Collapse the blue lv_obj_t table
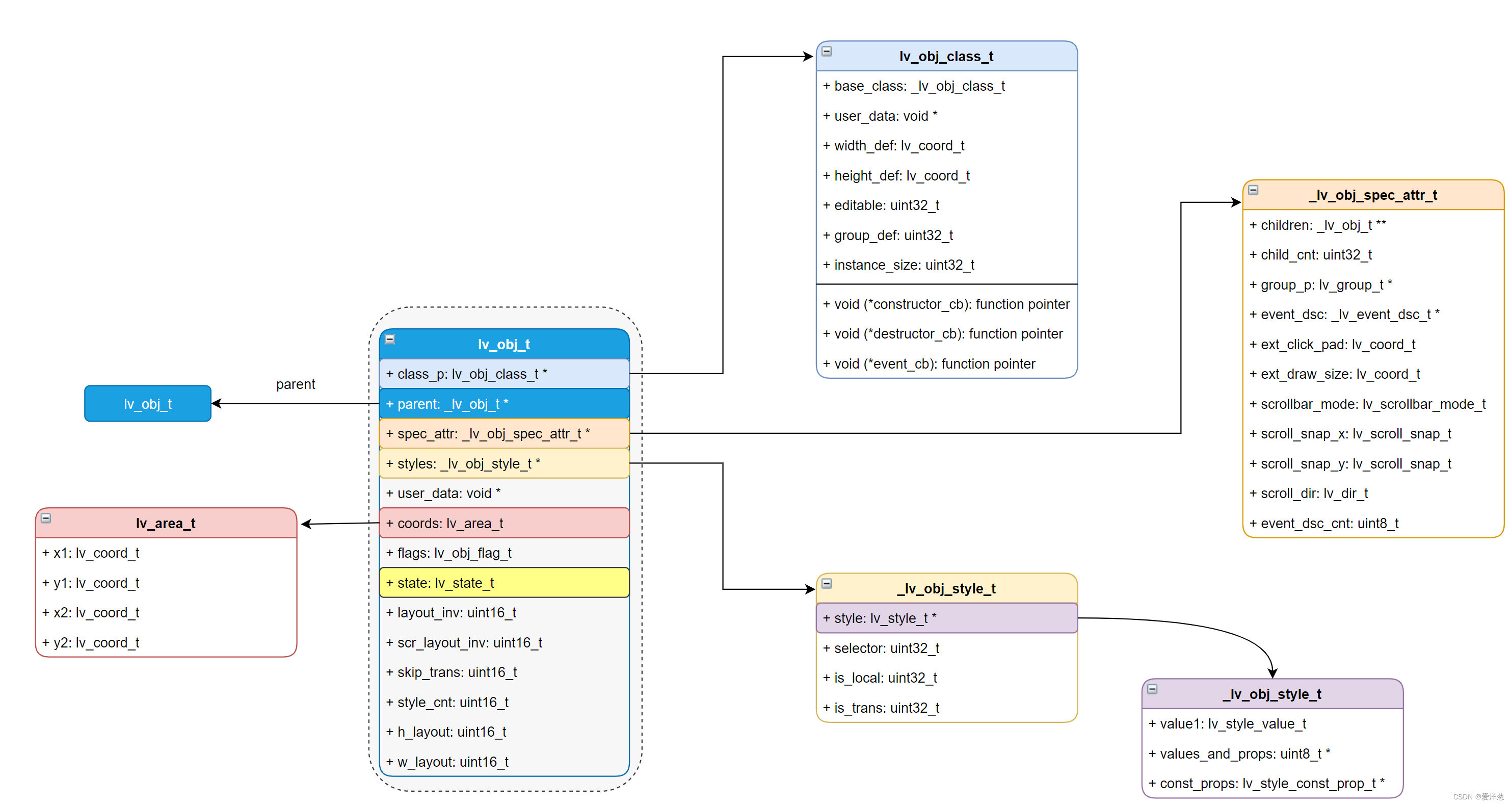 pos(390,340)
